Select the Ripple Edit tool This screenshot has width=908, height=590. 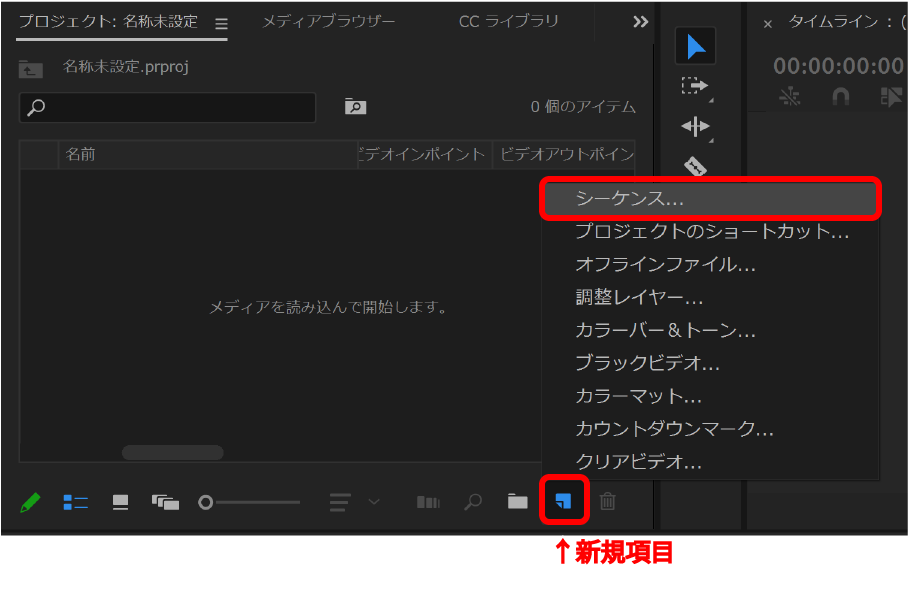pyautogui.click(x=695, y=126)
